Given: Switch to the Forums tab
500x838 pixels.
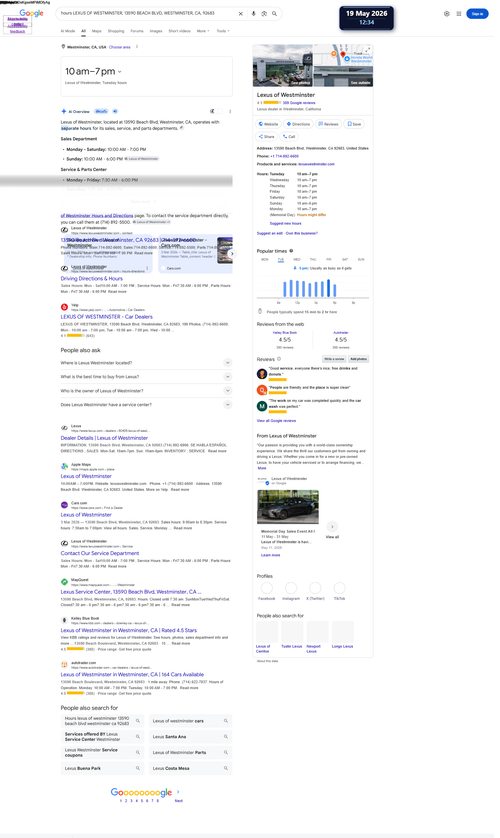Looking at the screenshot, I should coord(137,31).
